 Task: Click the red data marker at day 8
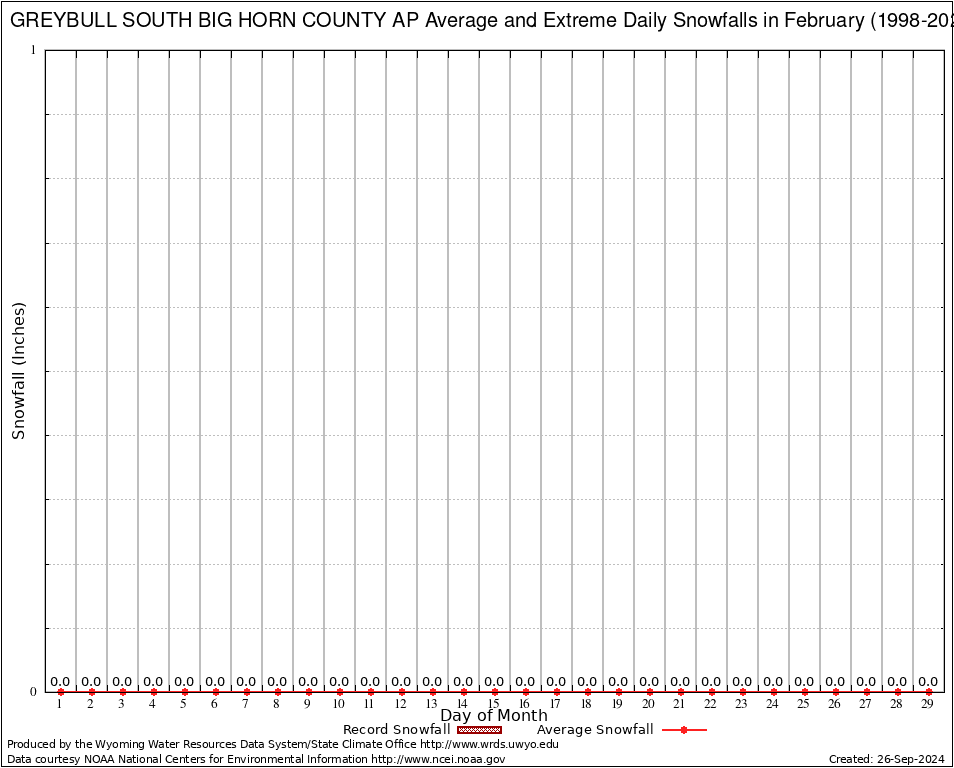[277, 692]
